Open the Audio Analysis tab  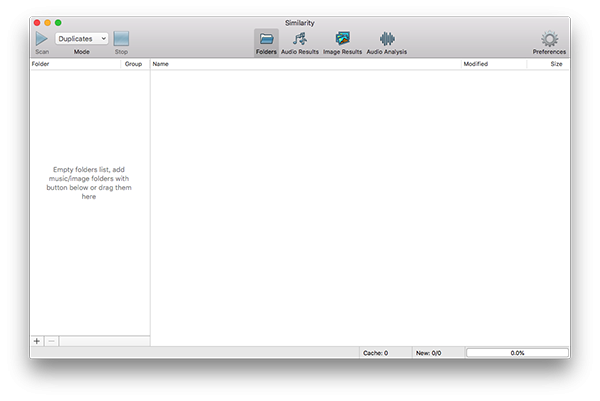pos(386,43)
